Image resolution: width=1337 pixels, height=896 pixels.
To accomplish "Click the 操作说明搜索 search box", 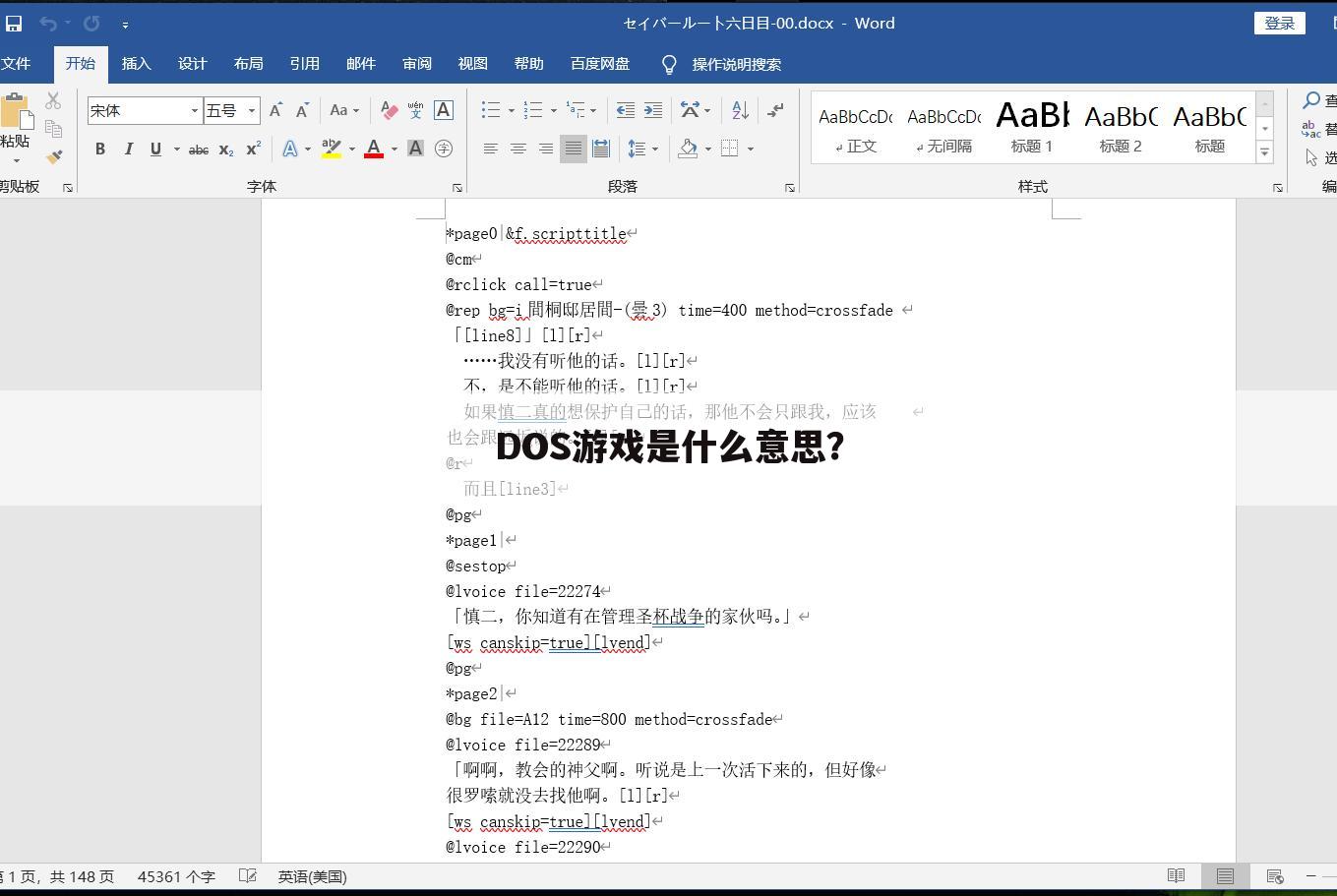I will point(736,65).
